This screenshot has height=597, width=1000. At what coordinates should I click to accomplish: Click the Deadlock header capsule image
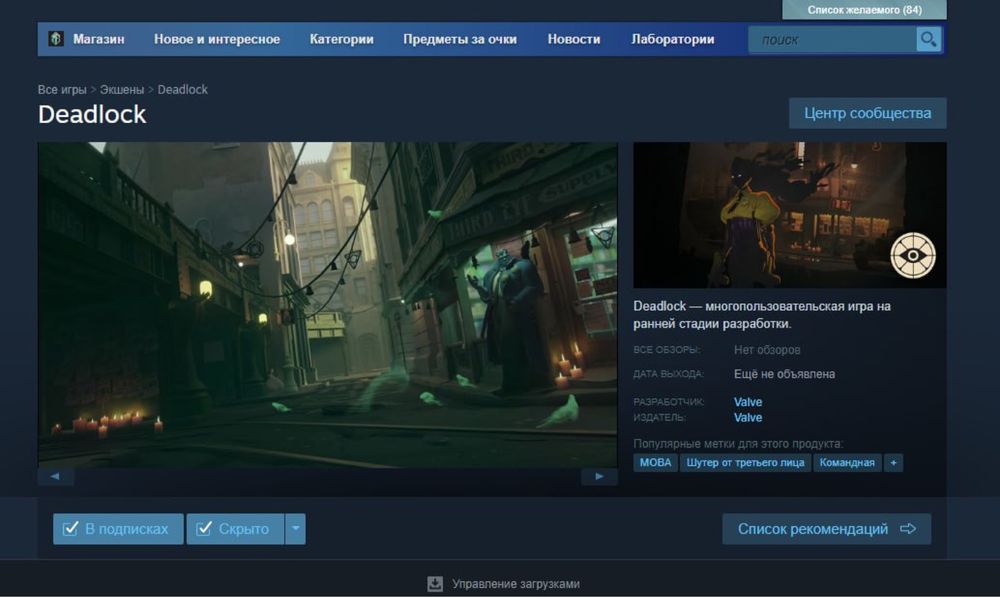coord(790,215)
